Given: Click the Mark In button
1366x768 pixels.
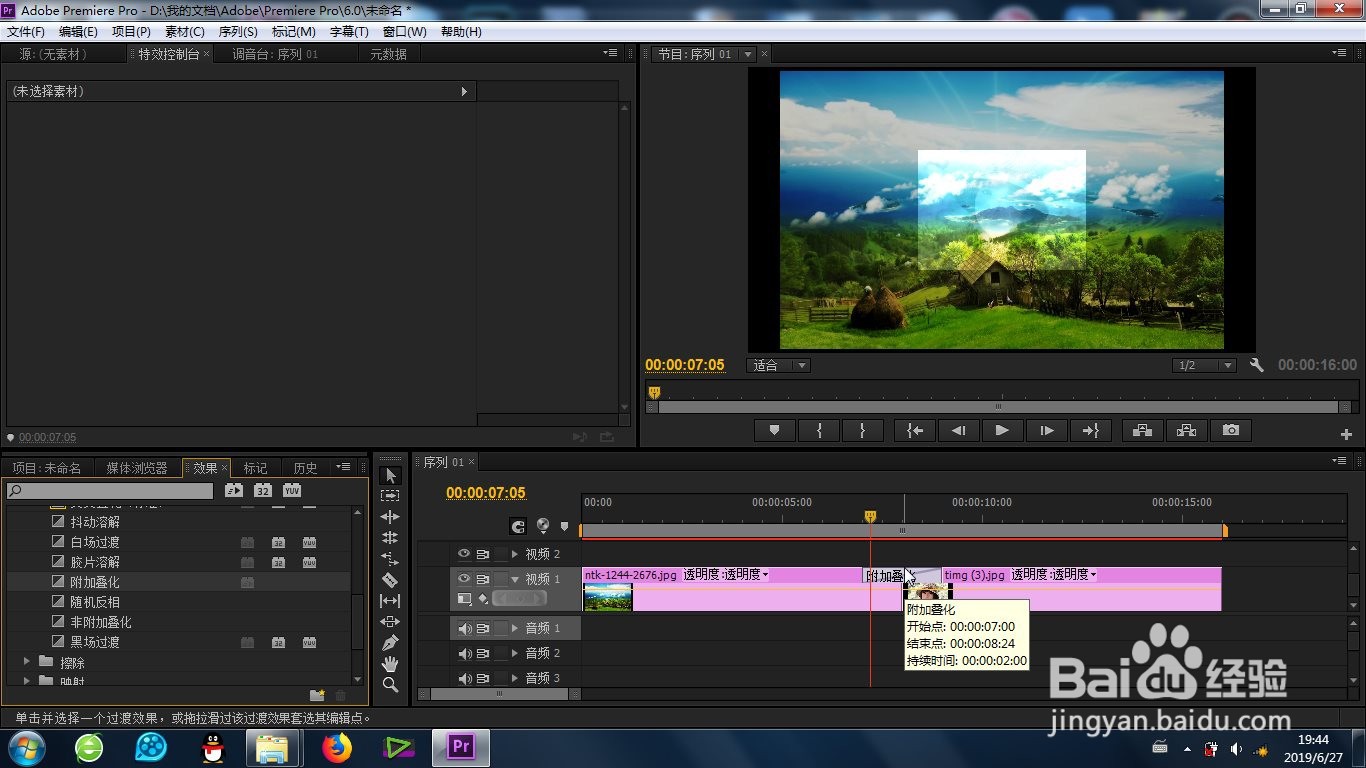Looking at the screenshot, I should 820,430.
